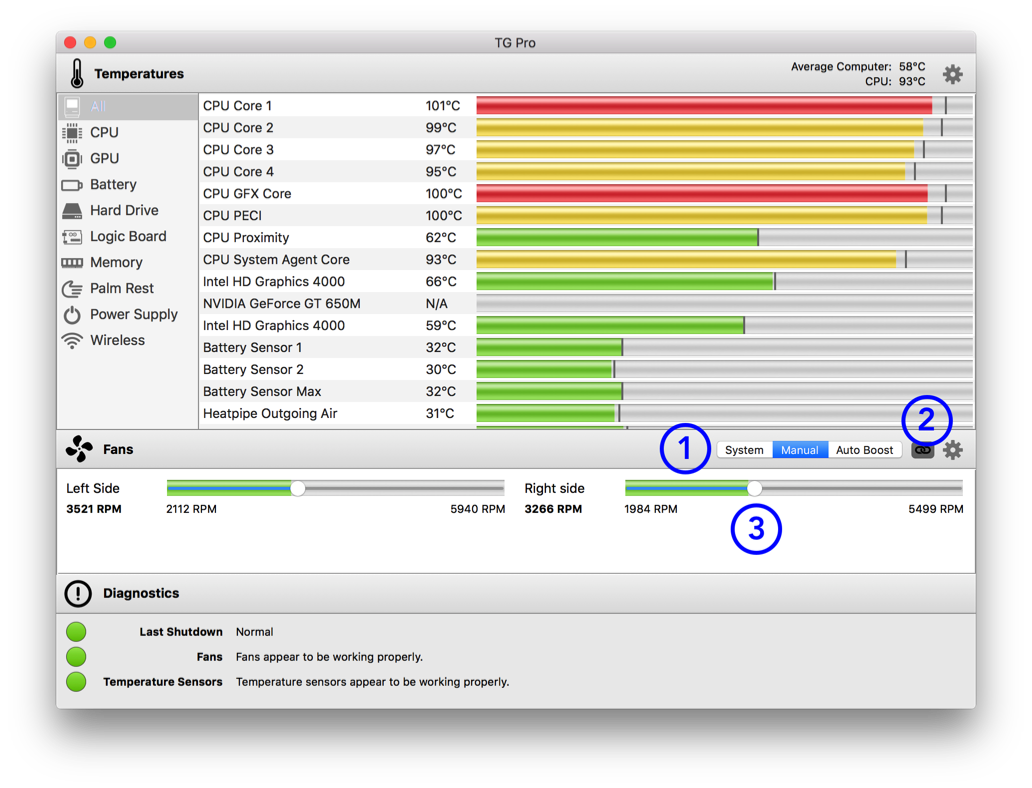The height and width of the screenshot is (788, 1032).
Task: Open Fans settings gear
Action: click(x=952, y=450)
